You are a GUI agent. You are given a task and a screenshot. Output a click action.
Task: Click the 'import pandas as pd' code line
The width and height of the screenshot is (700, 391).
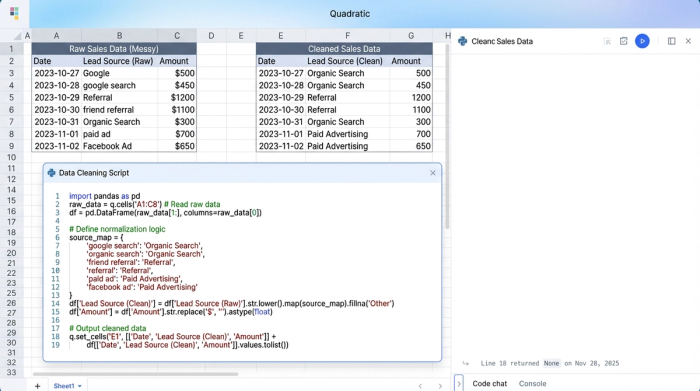tap(104, 196)
